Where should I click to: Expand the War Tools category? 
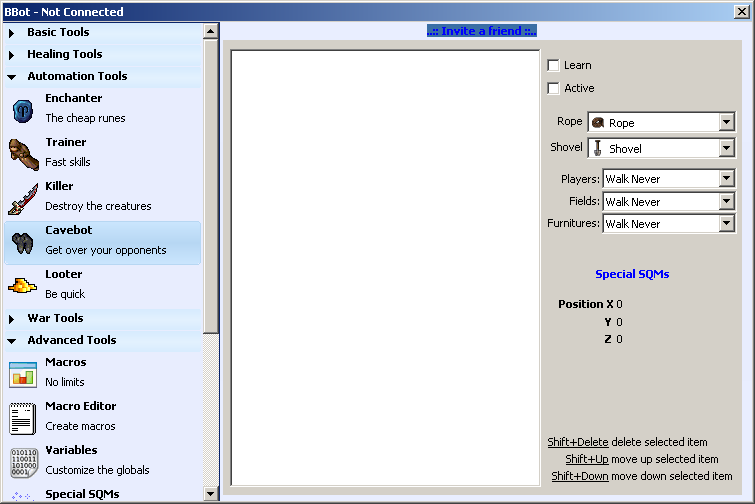55,319
